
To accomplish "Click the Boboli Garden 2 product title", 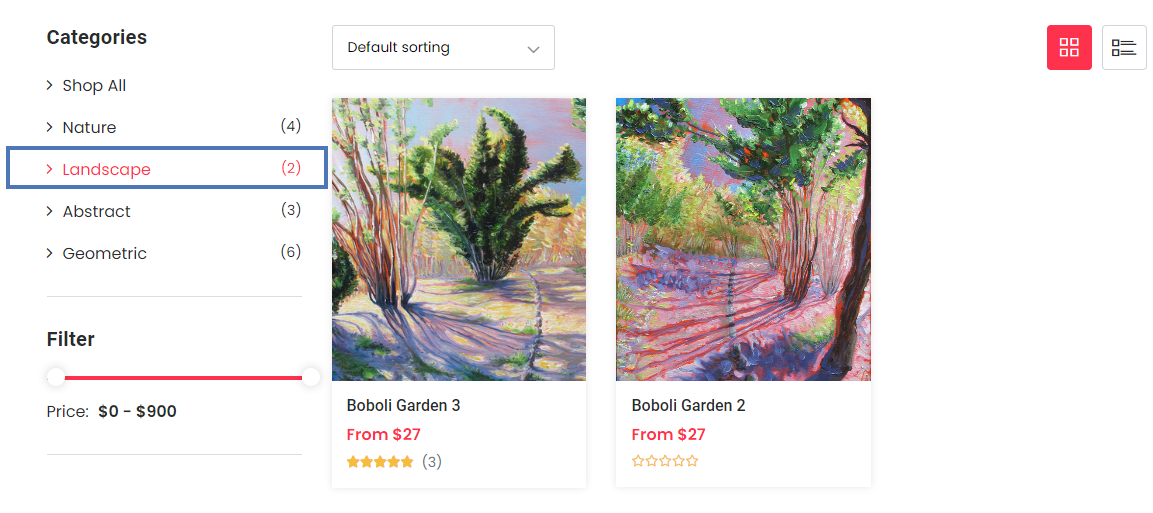I will tap(688, 406).
